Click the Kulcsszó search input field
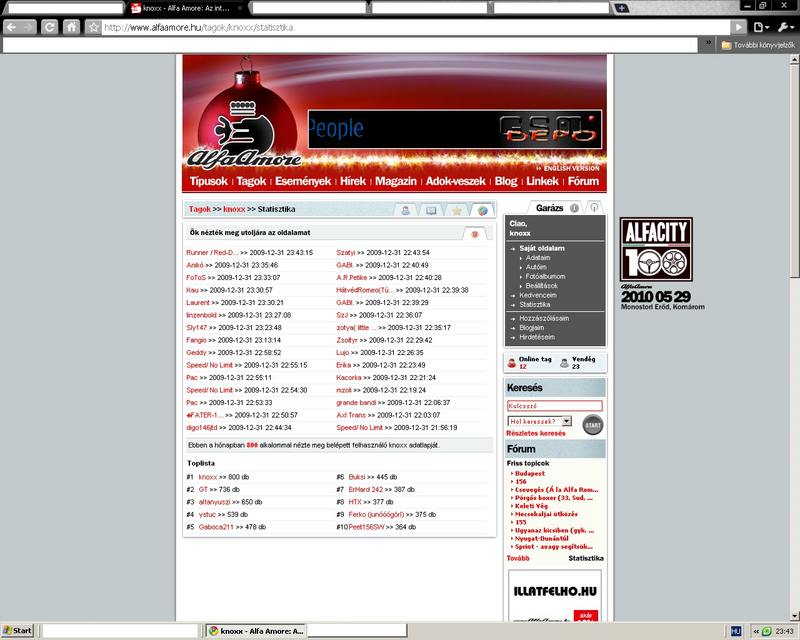The image size is (800, 640). pos(554,406)
